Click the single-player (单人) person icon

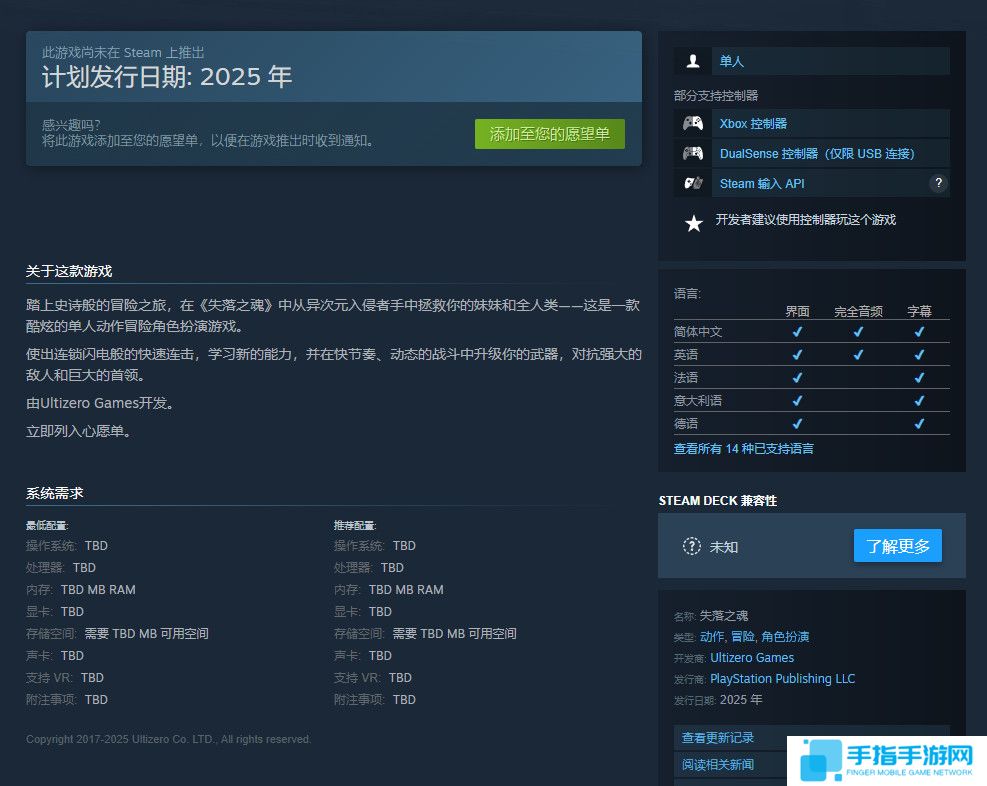point(692,61)
